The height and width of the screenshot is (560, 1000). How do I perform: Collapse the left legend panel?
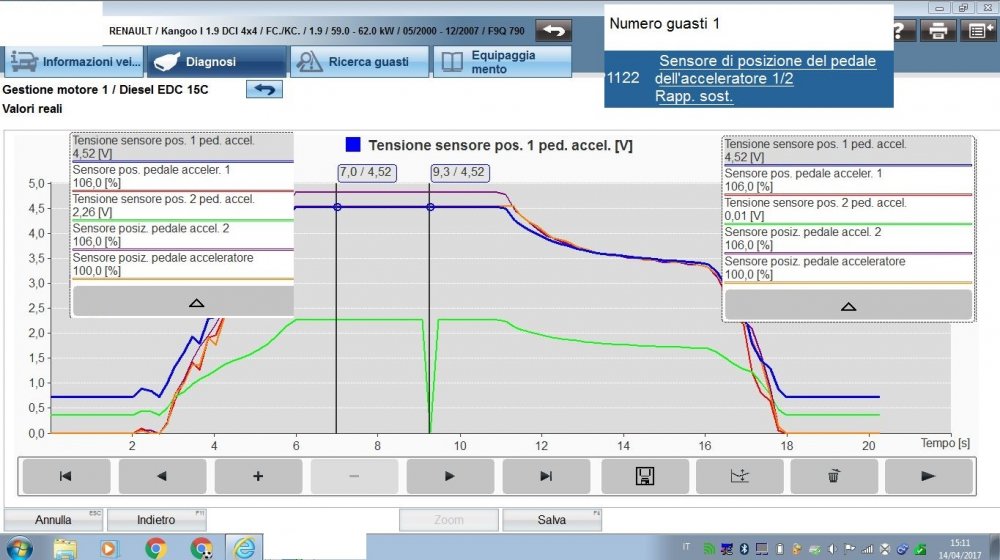[x=196, y=302]
